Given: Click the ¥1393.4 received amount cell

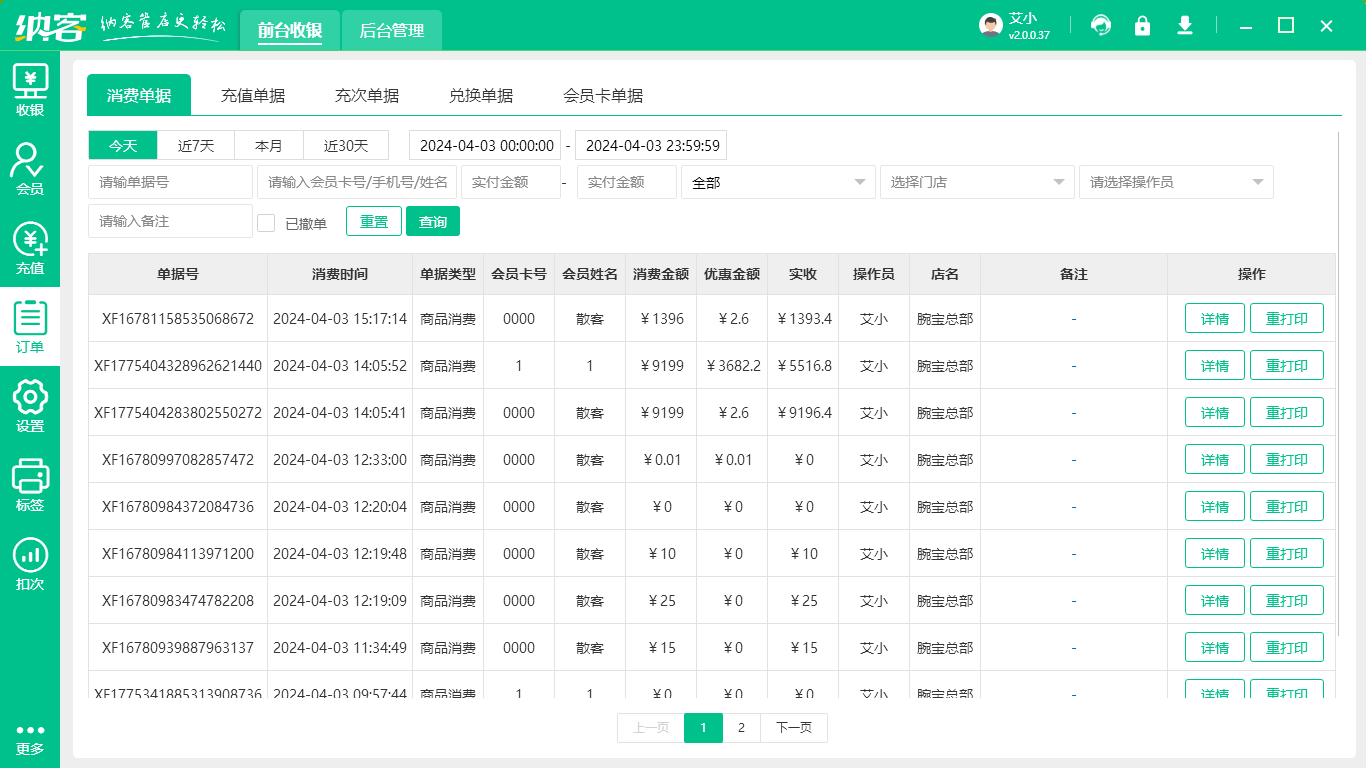Looking at the screenshot, I should 804,319.
